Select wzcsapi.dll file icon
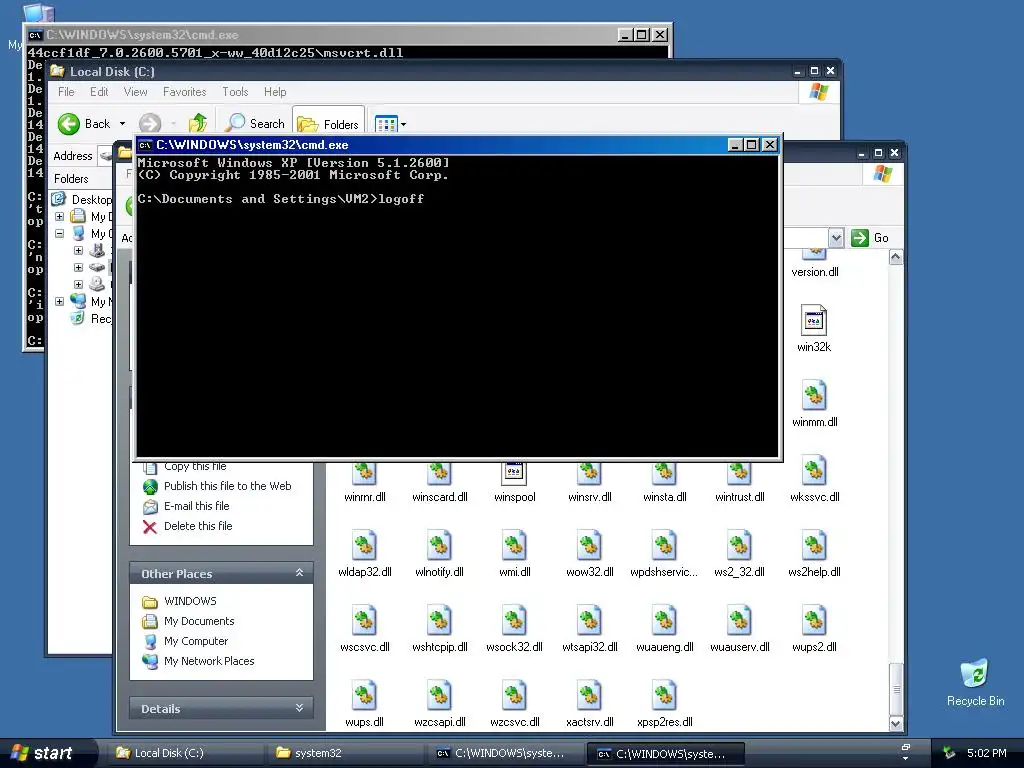This screenshot has height=768, width=1024. tap(440, 696)
